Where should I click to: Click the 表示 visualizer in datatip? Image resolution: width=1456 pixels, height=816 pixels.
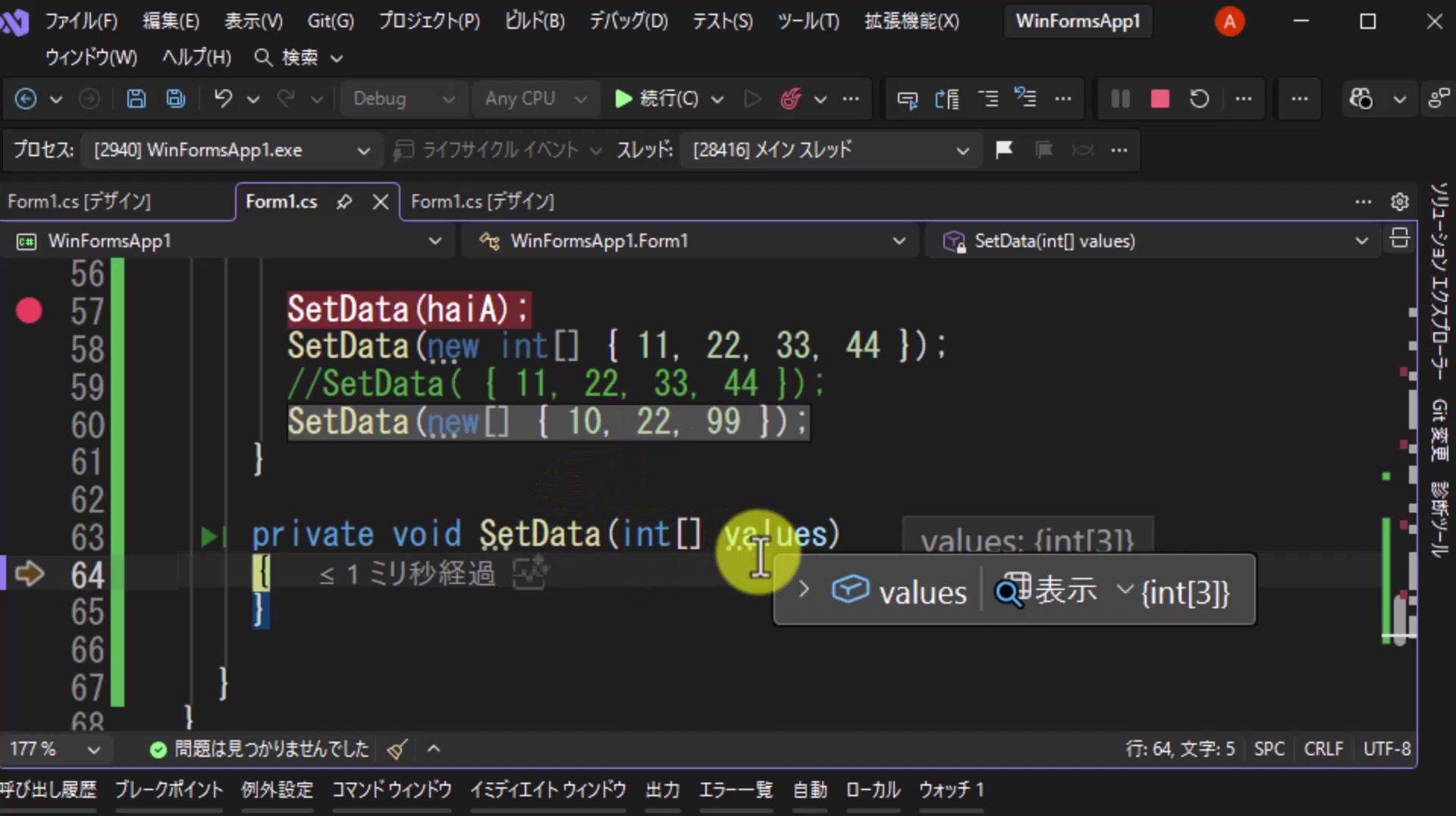[x=1046, y=589]
